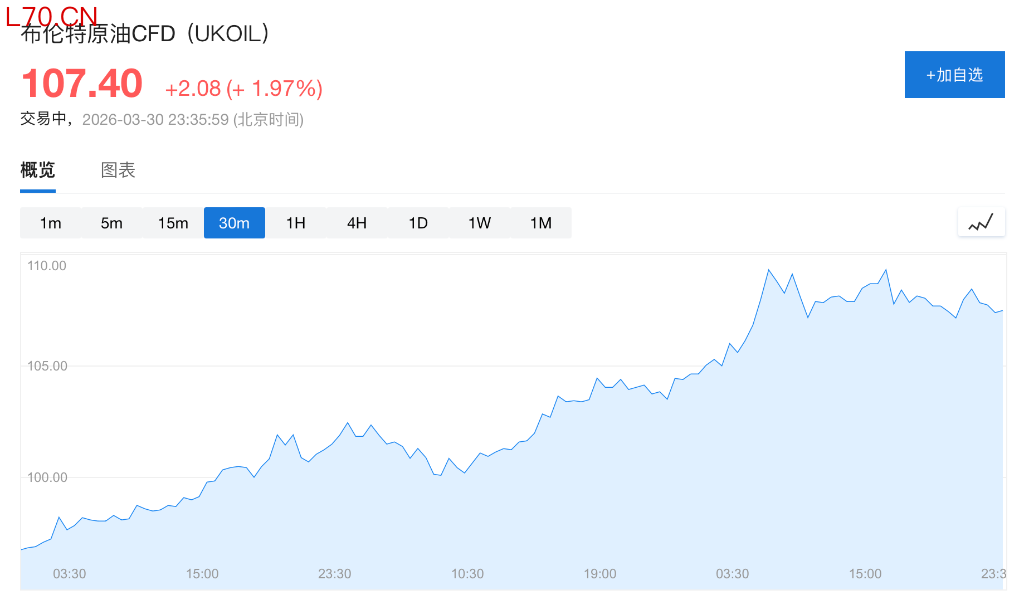Click the 110.00 y-axis label
This screenshot has width=1024, height=602.
(x=47, y=266)
